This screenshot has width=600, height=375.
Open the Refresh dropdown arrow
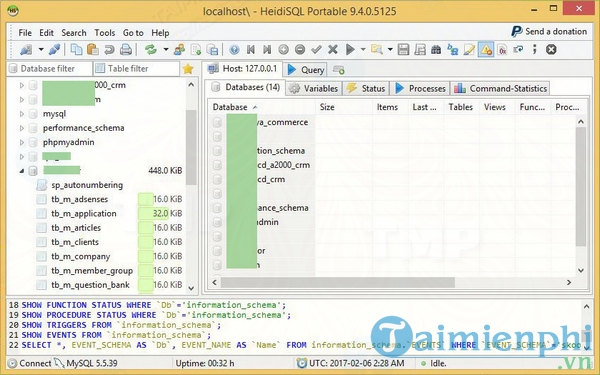tap(166, 49)
